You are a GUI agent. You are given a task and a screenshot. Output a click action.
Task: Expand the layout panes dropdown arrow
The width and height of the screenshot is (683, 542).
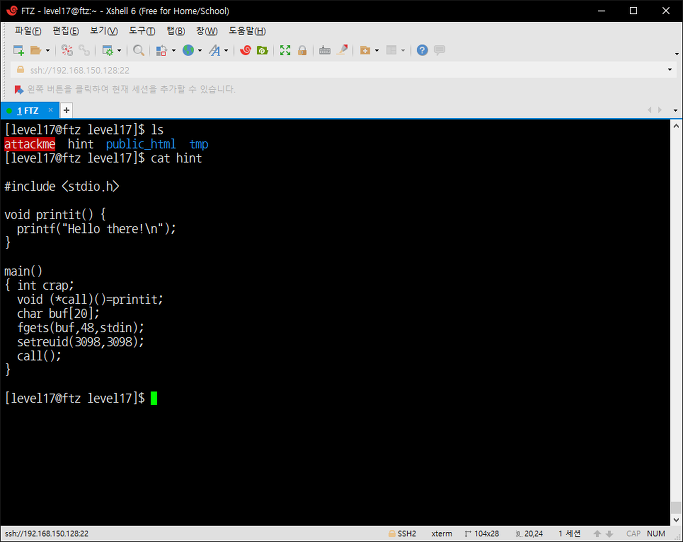[403, 51]
